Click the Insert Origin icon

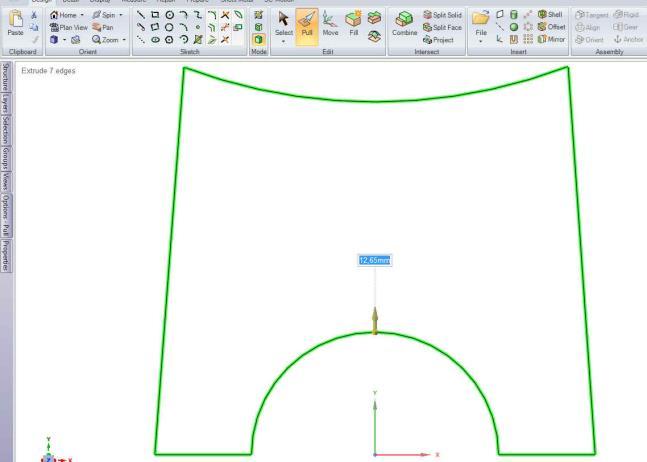pyautogui.click(x=500, y=39)
